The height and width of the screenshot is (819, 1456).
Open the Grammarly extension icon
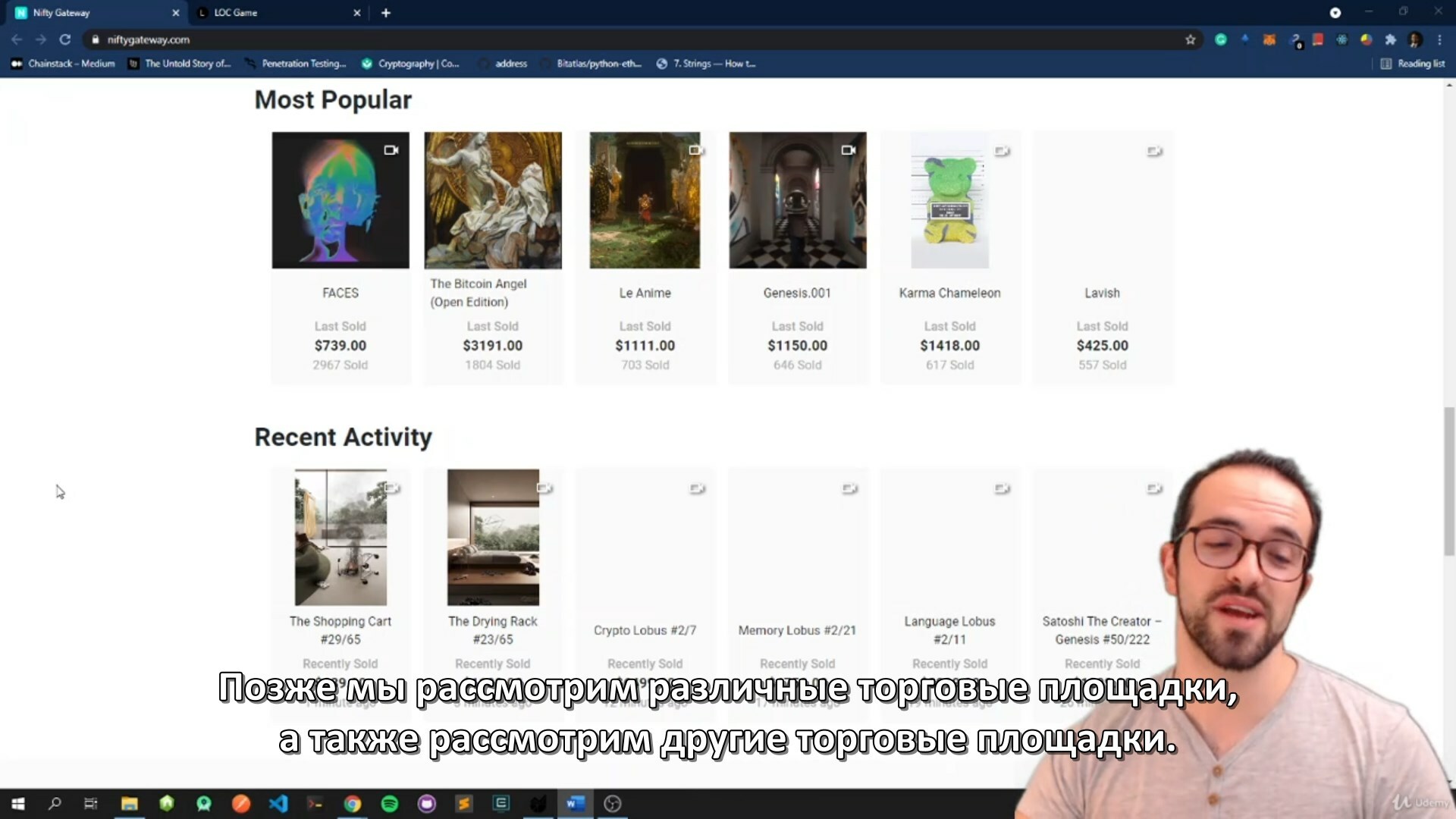[1221, 39]
